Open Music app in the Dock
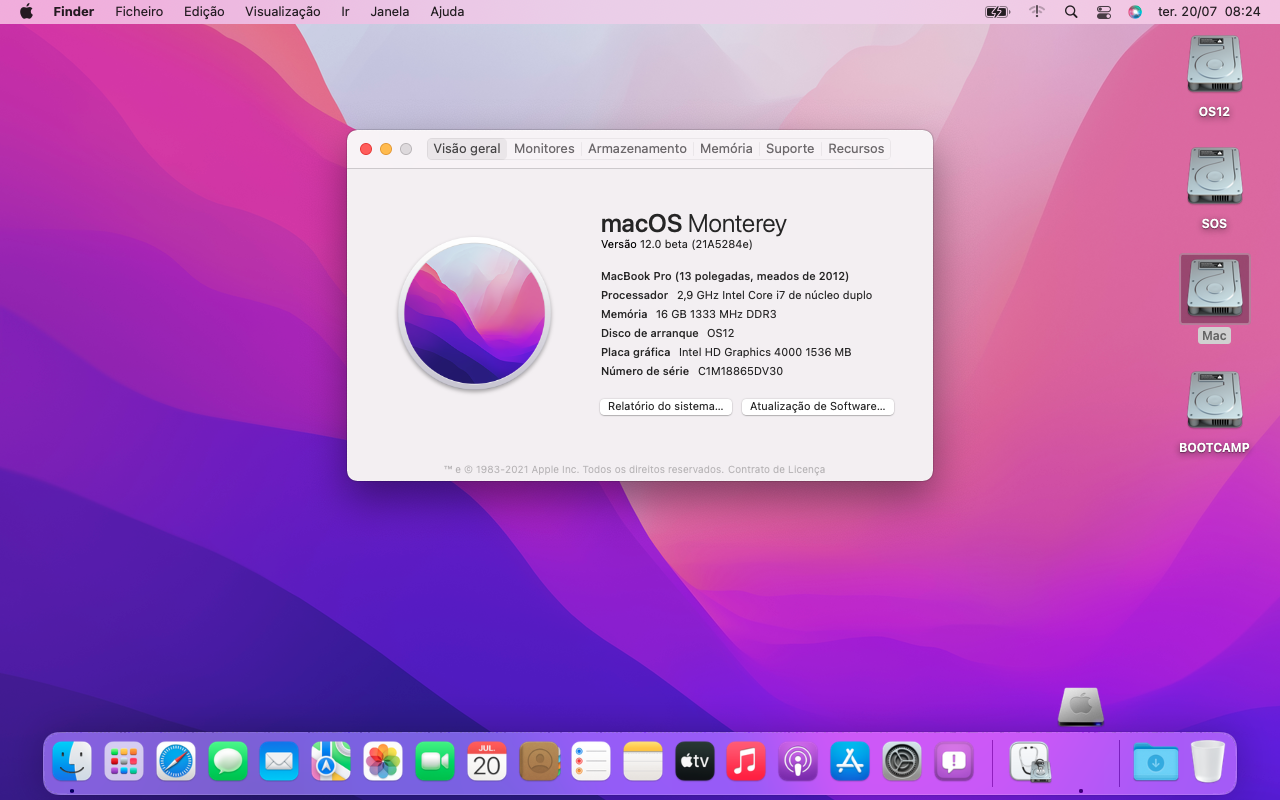This screenshot has height=800, width=1280. click(746, 761)
